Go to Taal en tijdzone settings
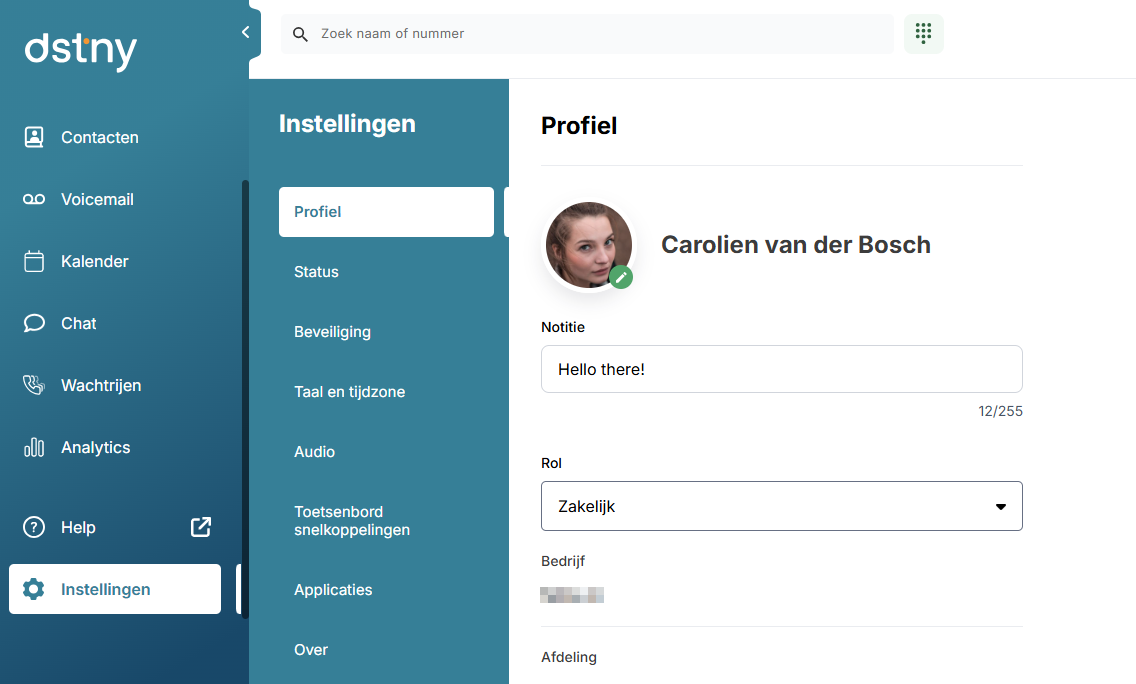The height and width of the screenshot is (684, 1136). pos(349,392)
